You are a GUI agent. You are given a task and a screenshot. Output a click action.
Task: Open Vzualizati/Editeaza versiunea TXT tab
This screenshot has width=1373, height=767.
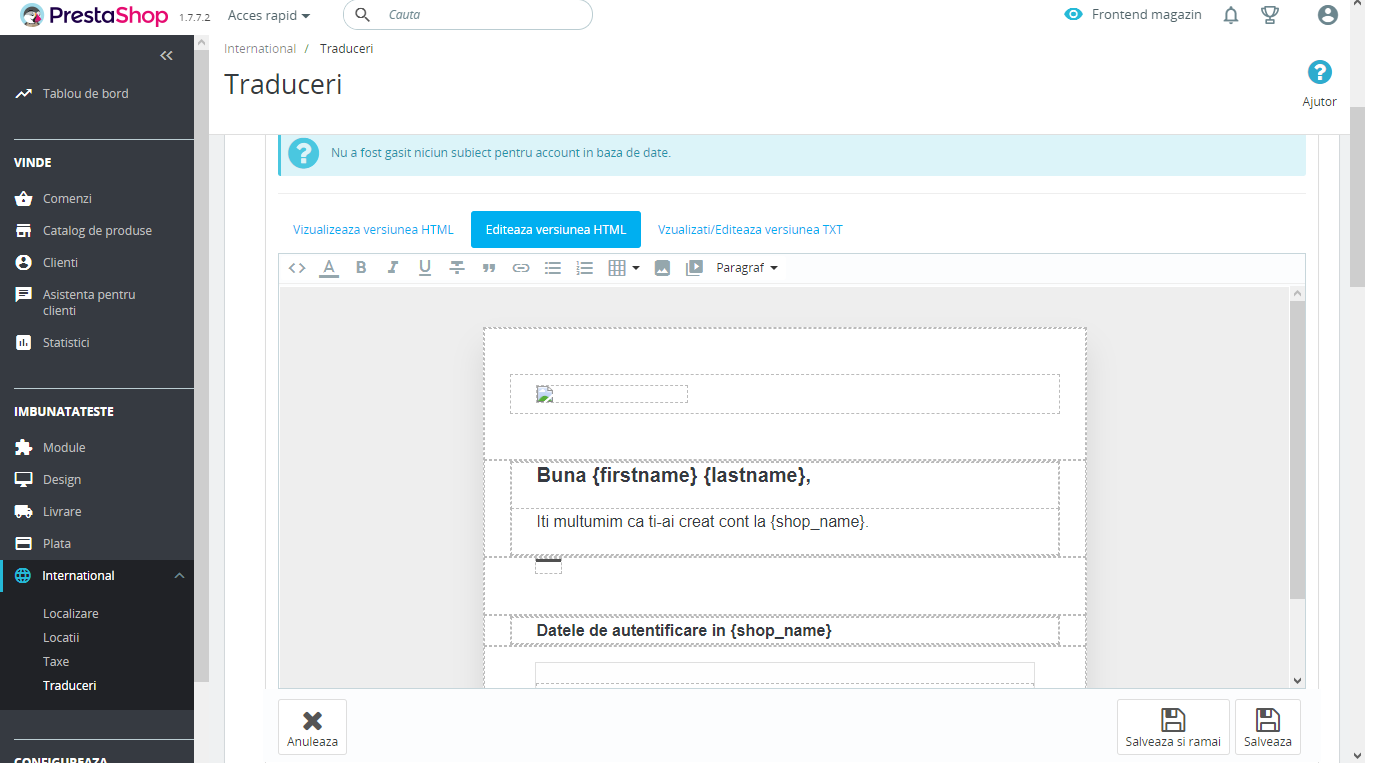[750, 229]
